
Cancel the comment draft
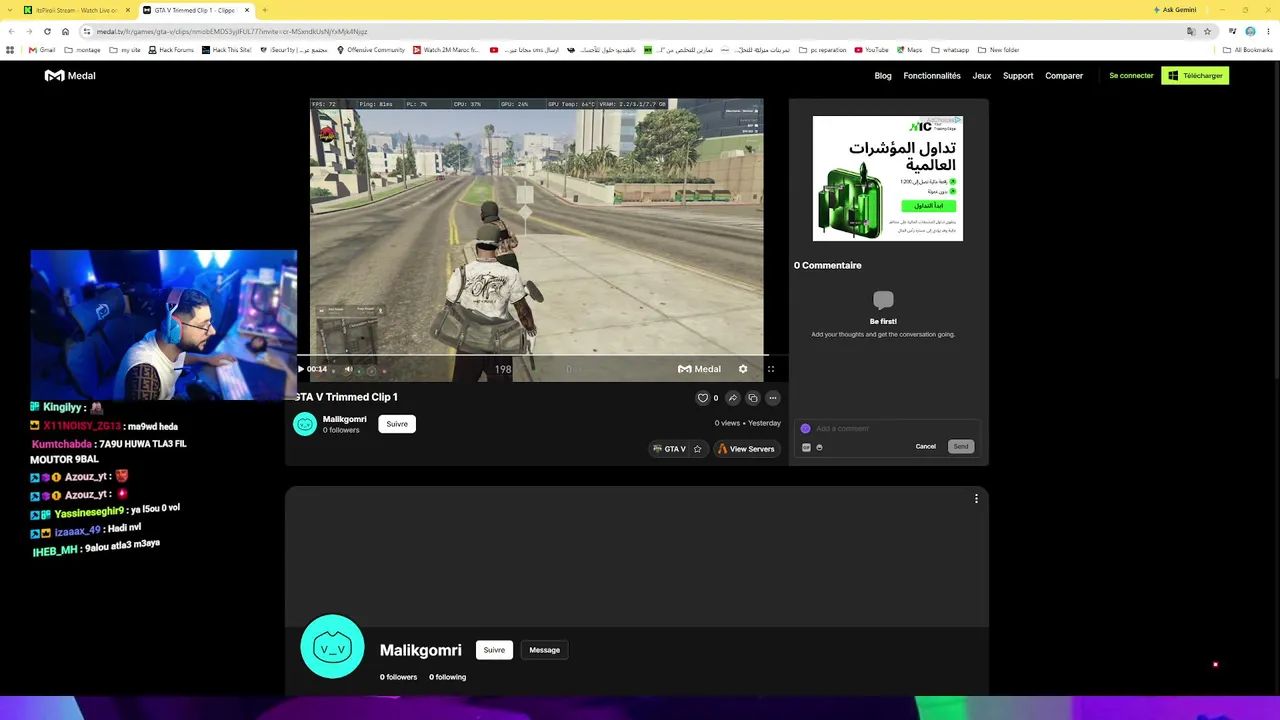(x=926, y=446)
